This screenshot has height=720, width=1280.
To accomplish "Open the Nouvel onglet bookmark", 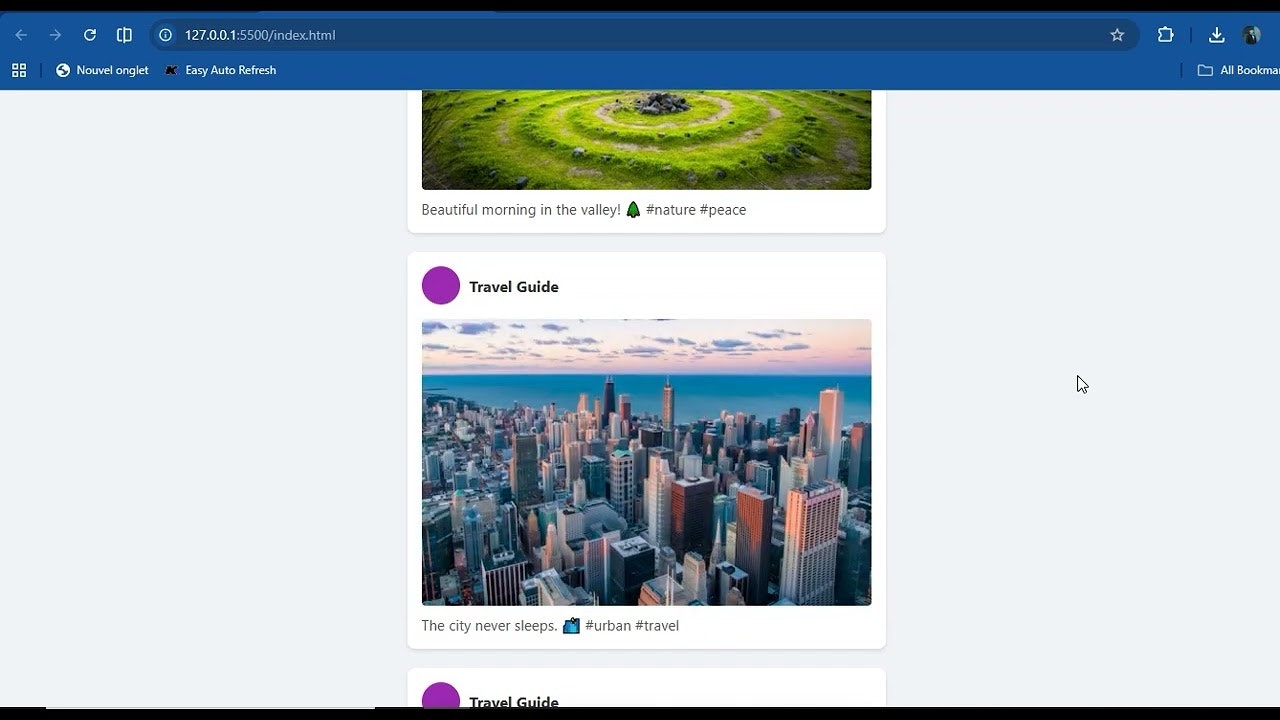I will click(x=102, y=70).
